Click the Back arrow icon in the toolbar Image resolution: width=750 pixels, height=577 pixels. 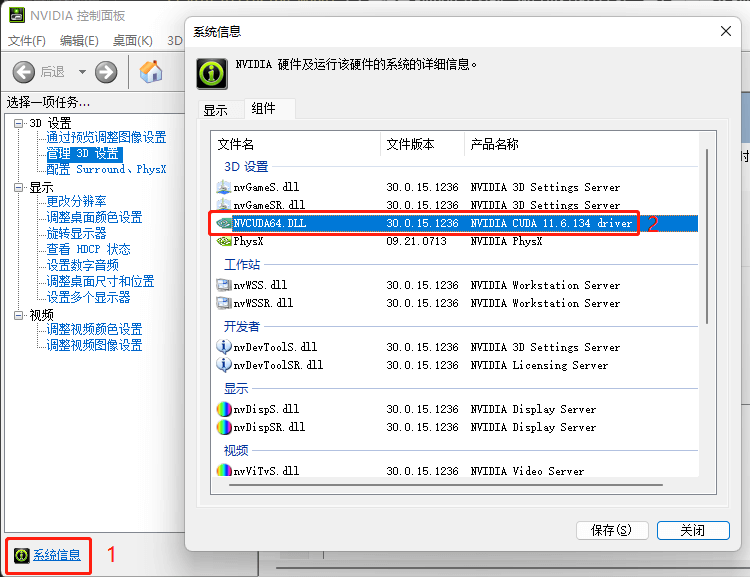coord(23,72)
